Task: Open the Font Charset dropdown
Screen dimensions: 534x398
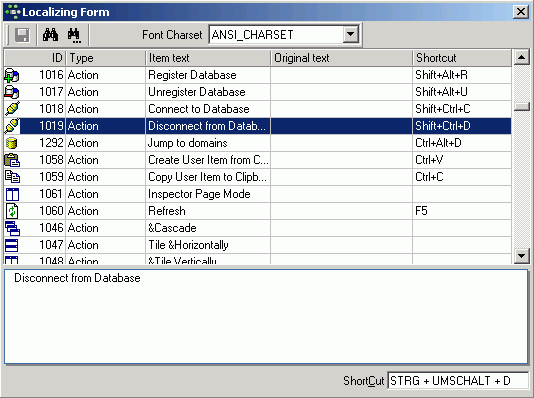Action: (x=350, y=34)
